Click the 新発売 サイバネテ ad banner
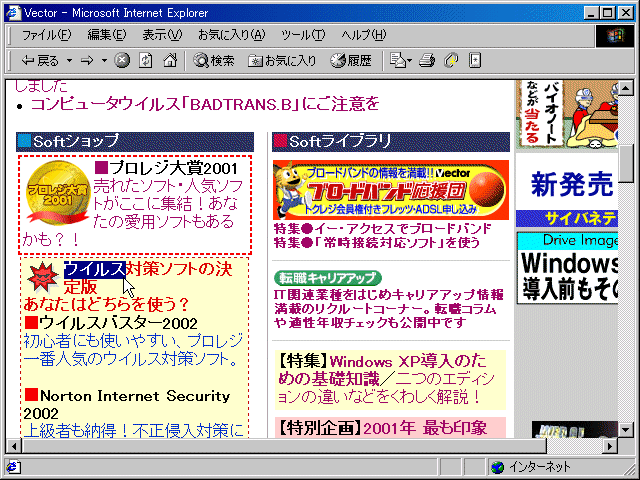 [567, 190]
